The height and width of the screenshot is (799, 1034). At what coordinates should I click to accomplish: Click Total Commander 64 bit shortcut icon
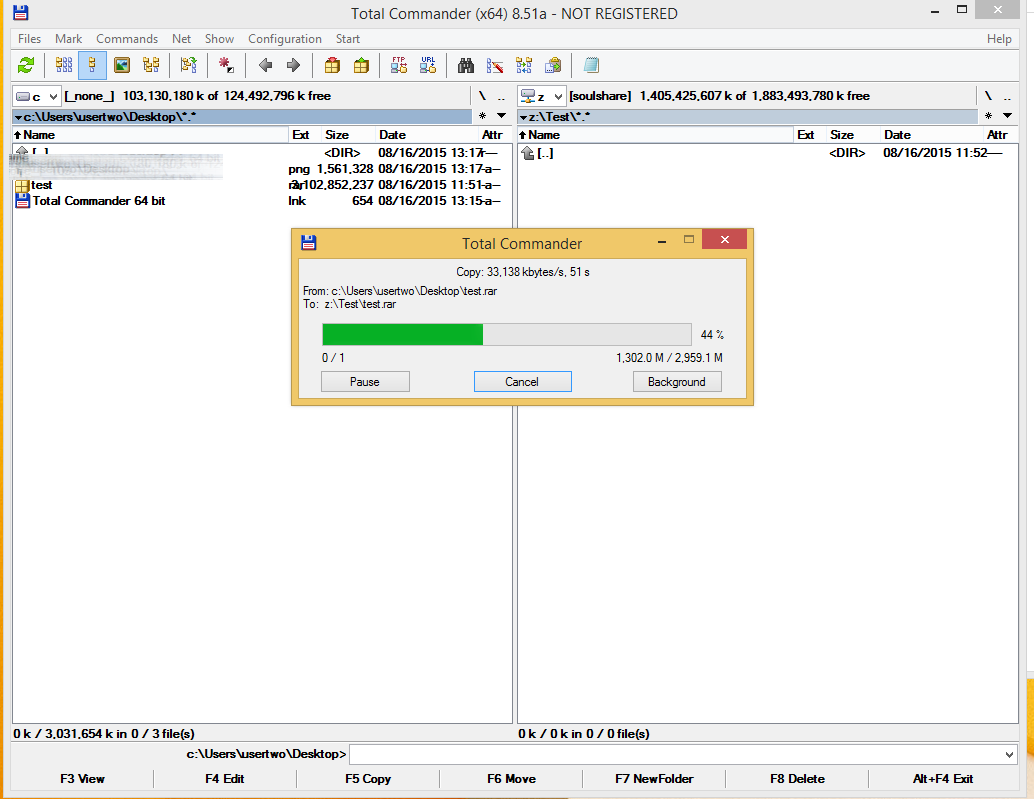pyautogui.click(x=22, y=201)
